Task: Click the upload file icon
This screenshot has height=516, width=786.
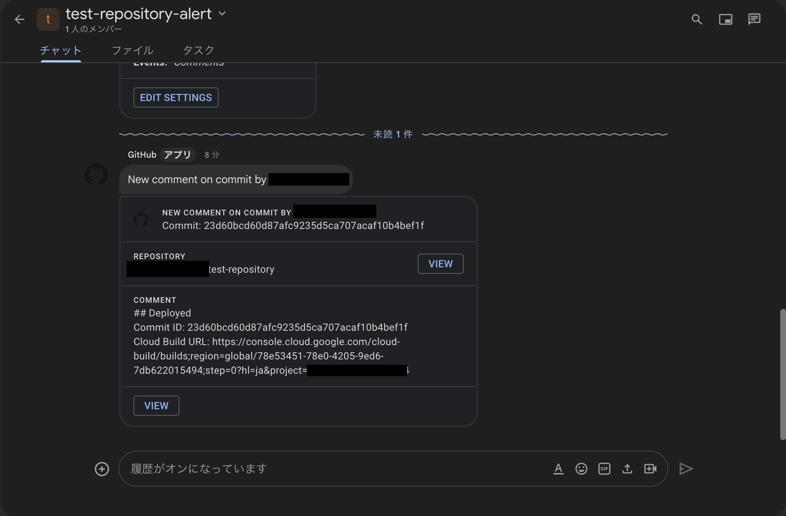Action: tap(627, 469)
